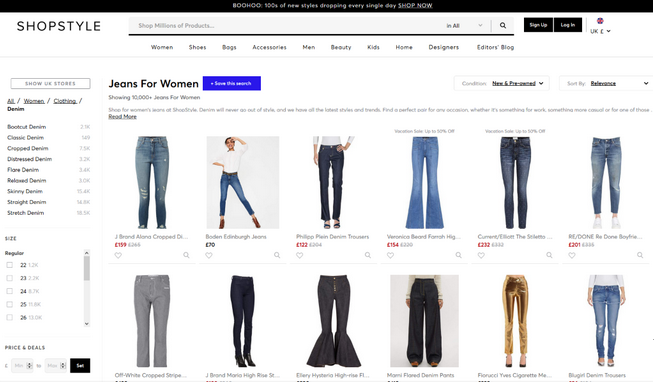Image resolution: width=654 pixels, height=382 pixels.
Task: Check size 23 checkbox
Action: click(10, 278)
